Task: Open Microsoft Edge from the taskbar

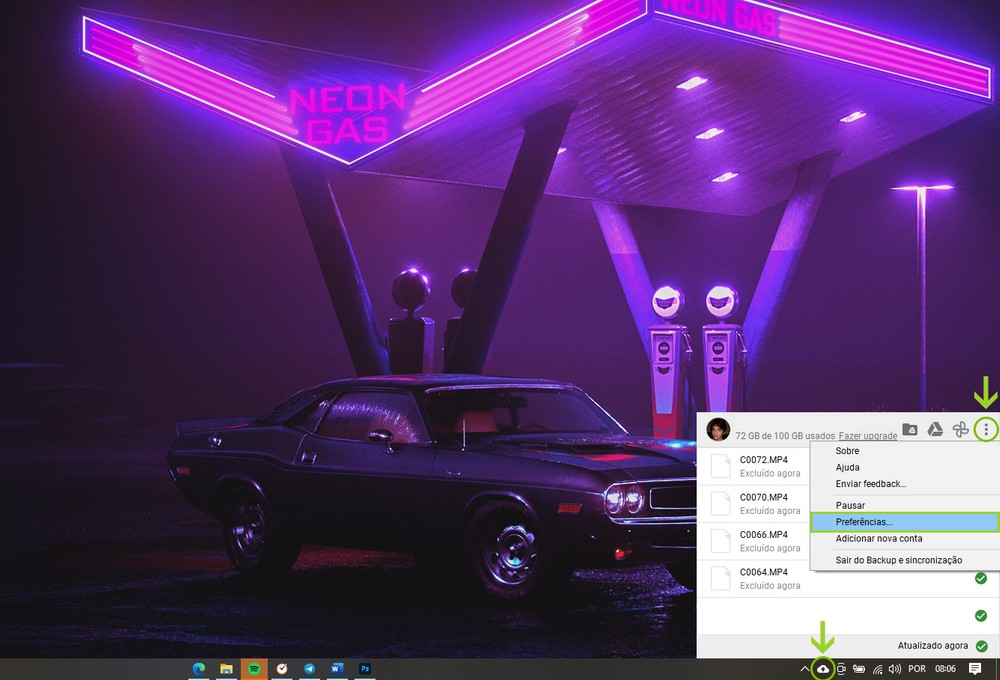Action: pos(198,668)
